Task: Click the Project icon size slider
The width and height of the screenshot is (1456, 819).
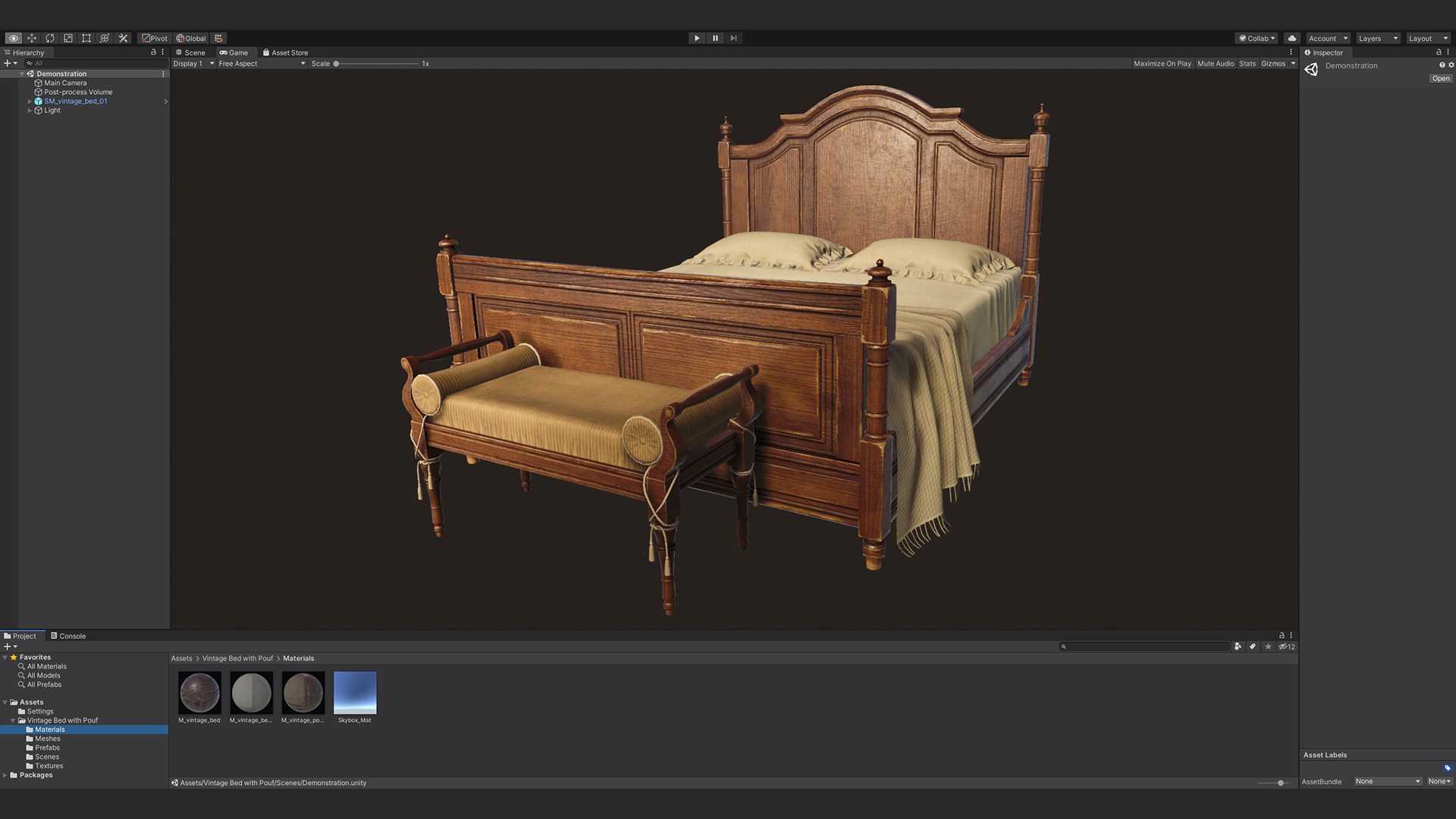Action: pyautogui.click(x=1280, y=783)
